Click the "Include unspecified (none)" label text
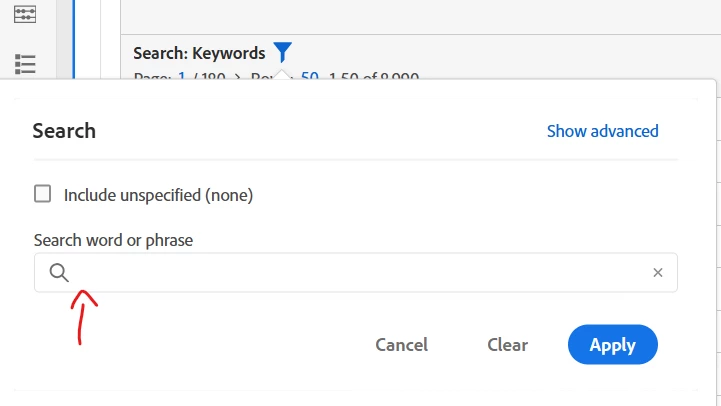This screenshot has width=721, height=406. point(158,195)
